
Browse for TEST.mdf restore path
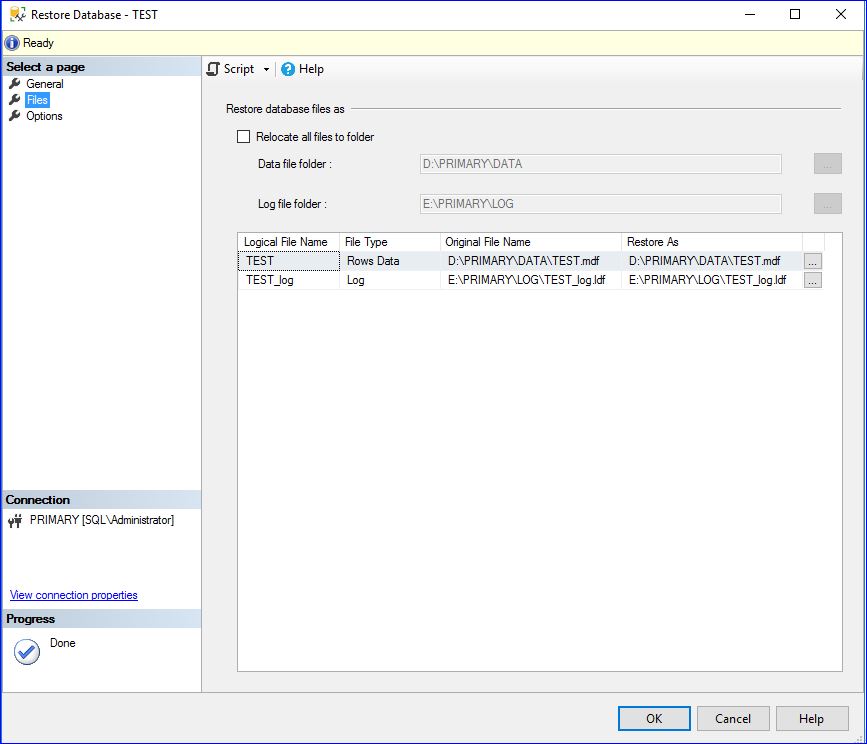tap(812, 261)
